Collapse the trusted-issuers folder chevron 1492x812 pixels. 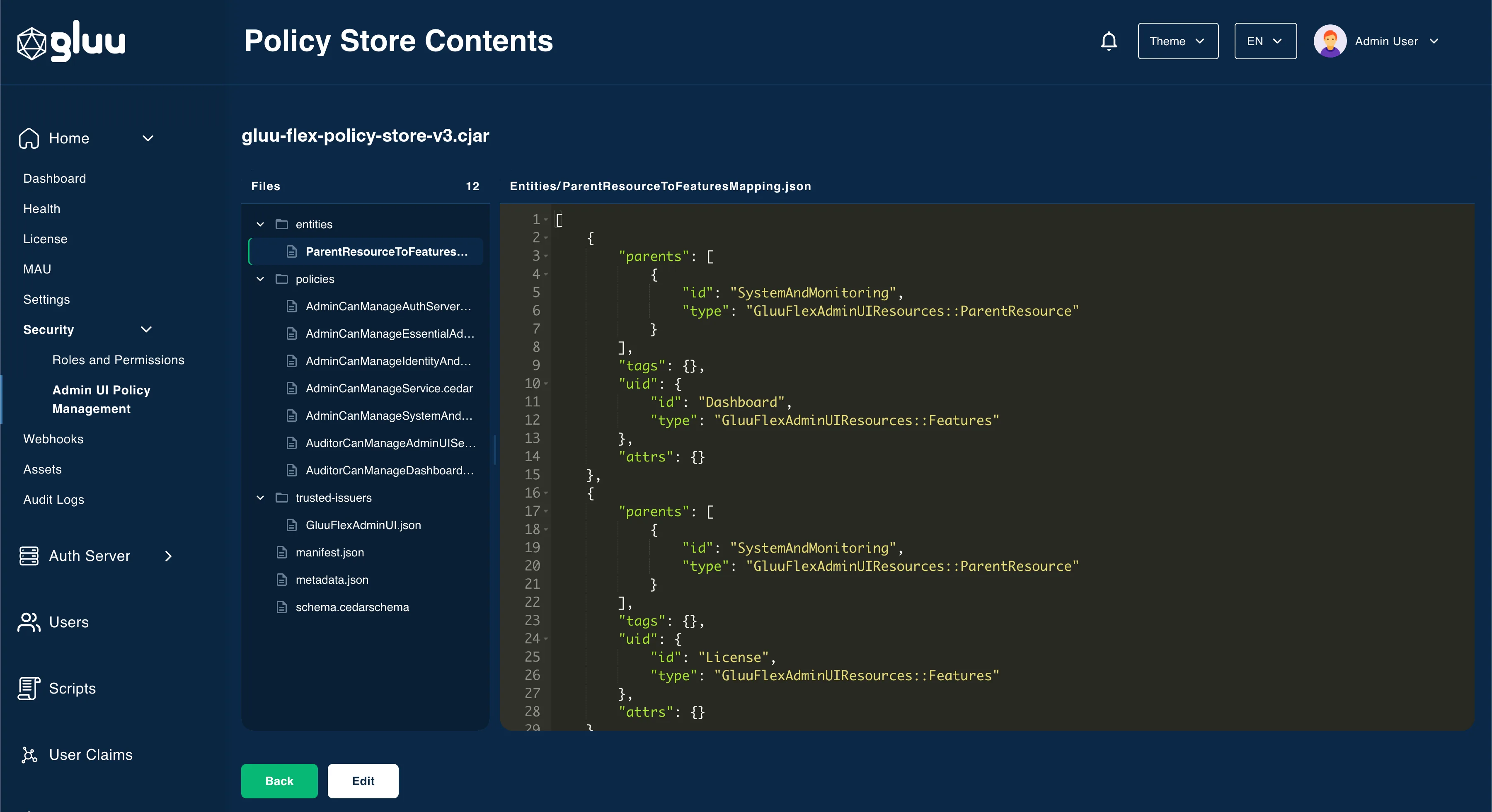[260, 498]
